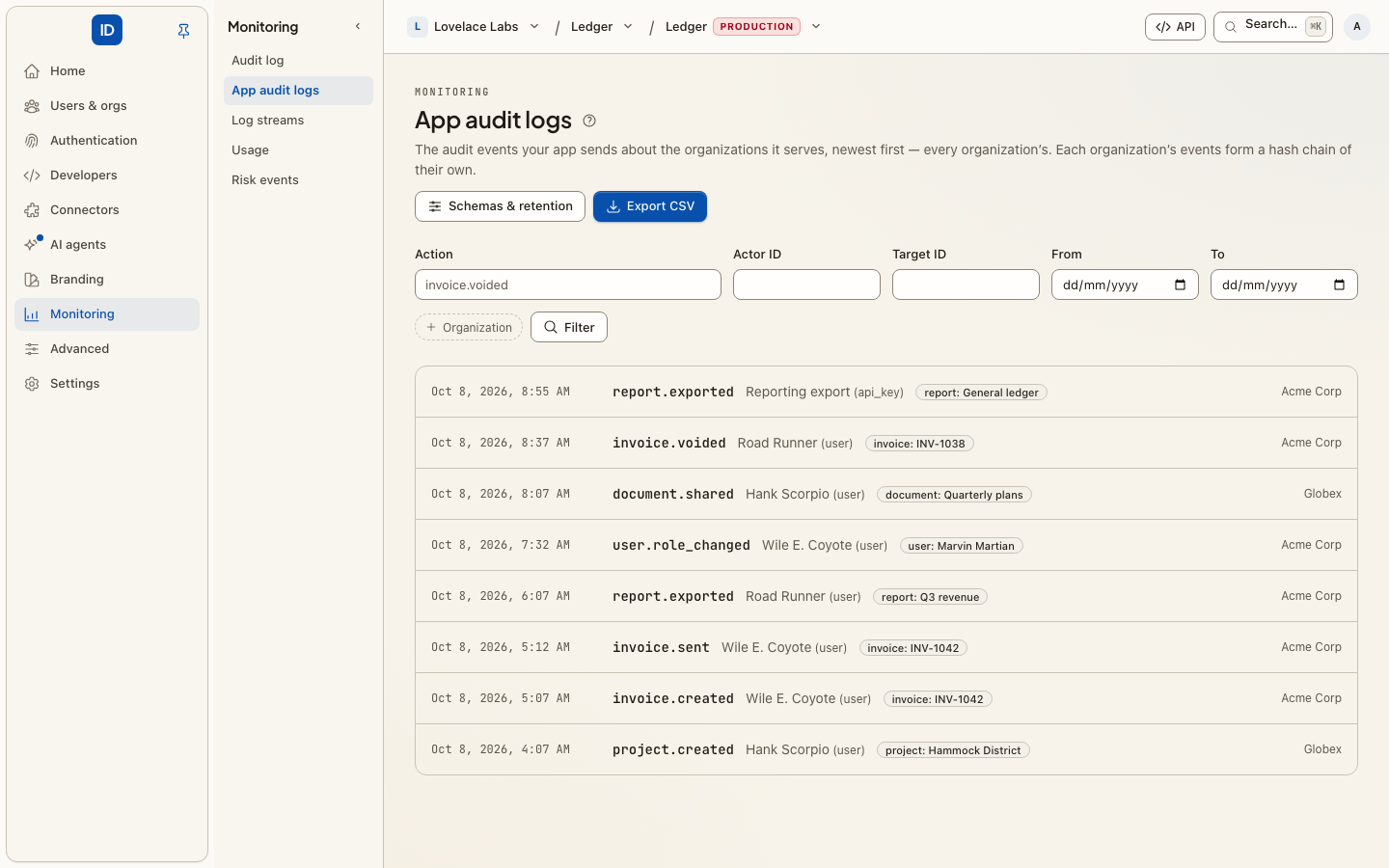
Task: Open the user avatar A menu
Action: (1357, 27)
